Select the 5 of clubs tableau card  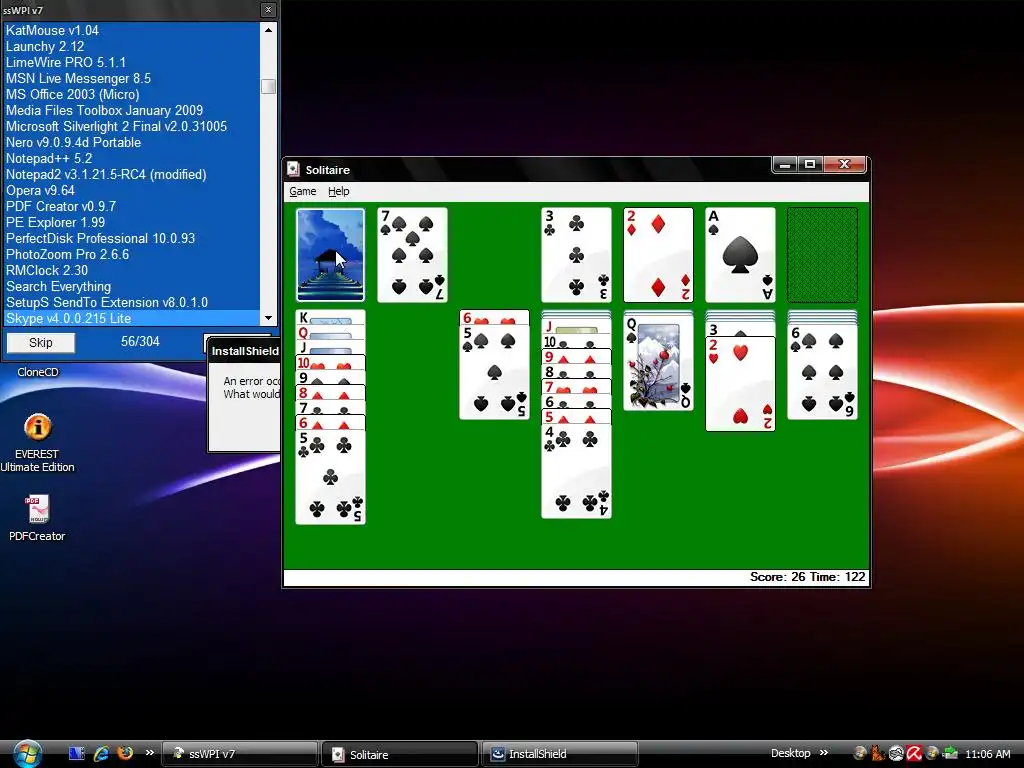click(x=330, y=477)
